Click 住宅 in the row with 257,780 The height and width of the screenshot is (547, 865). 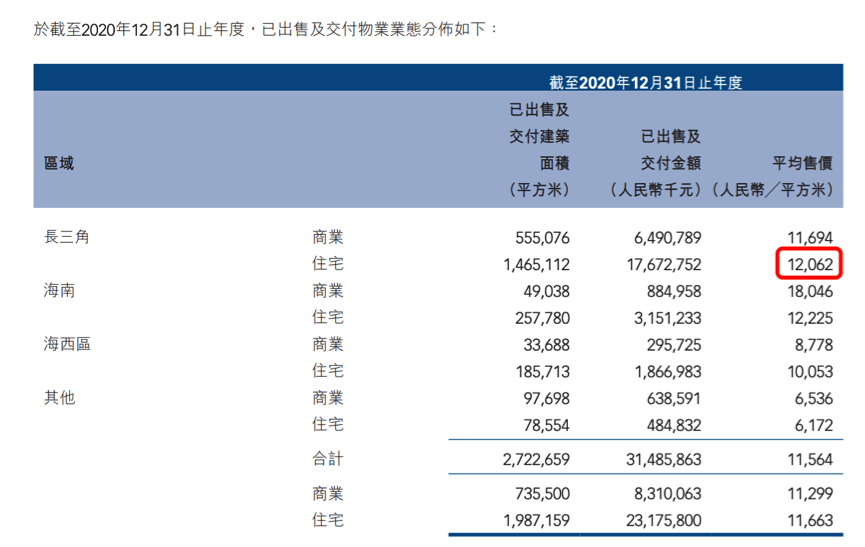click(x=328, y=317)
